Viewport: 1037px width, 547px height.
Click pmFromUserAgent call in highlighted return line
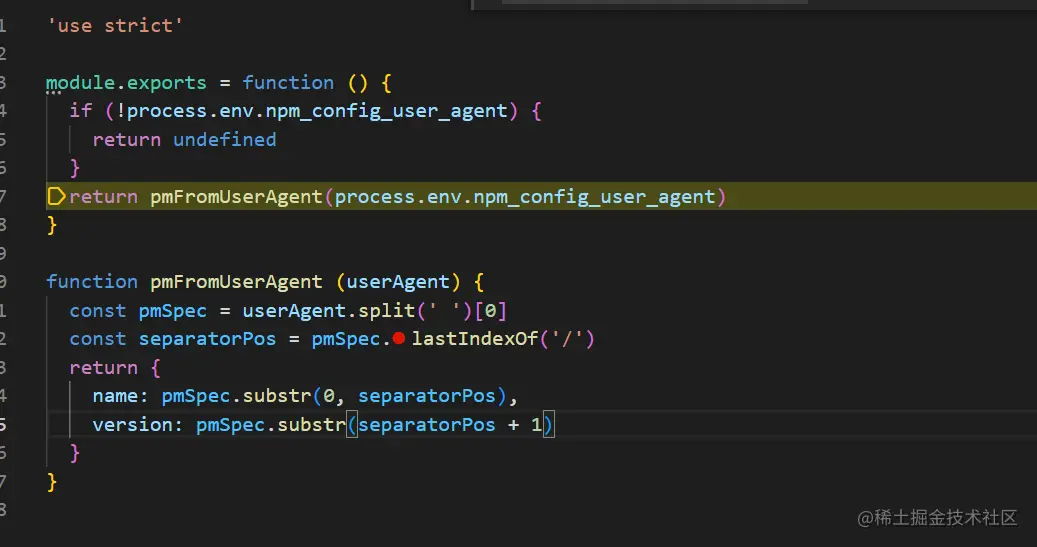tap(236, 197)
